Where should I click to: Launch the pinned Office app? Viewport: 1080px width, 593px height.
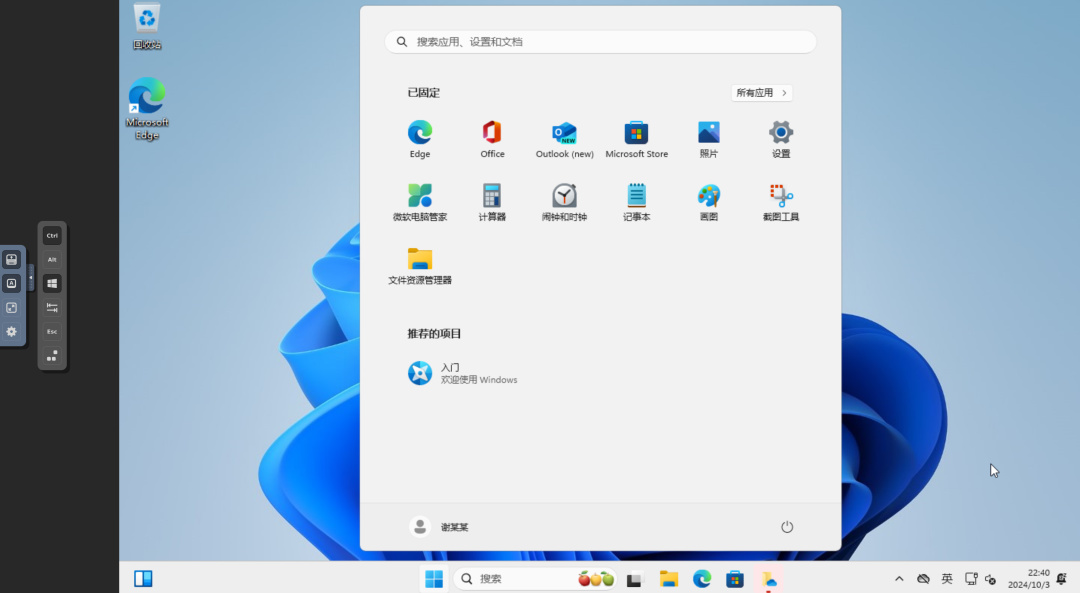tap(492, 140)
